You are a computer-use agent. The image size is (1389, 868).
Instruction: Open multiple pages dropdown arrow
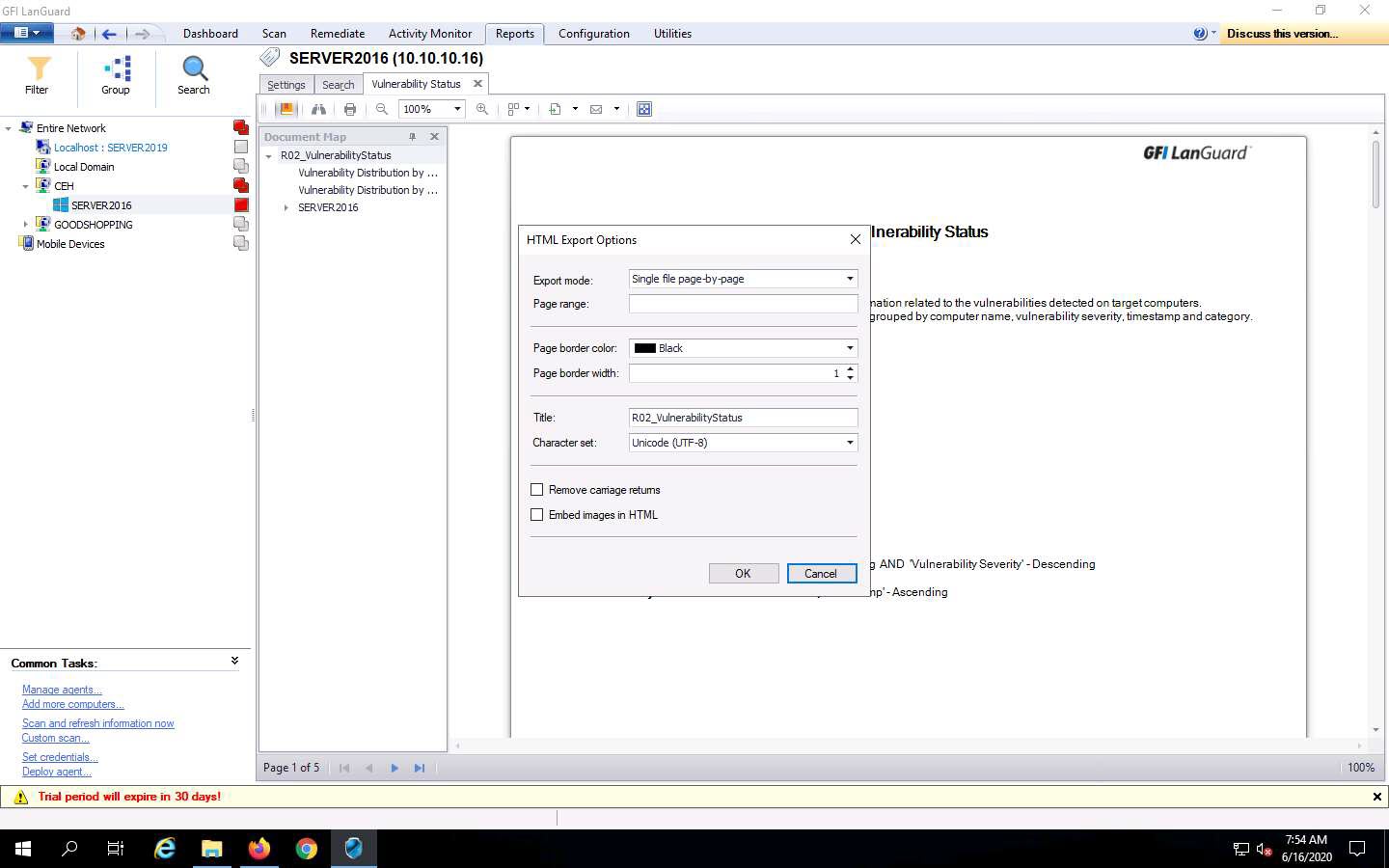527,109
